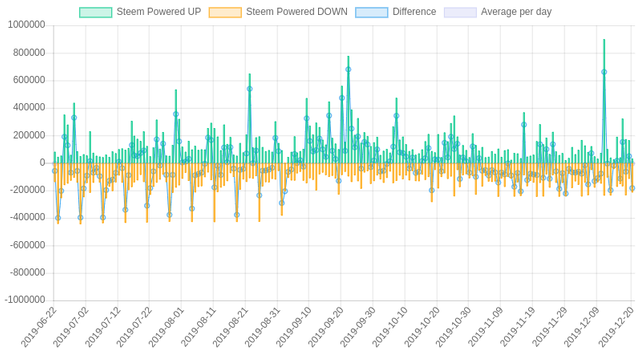This screenshot has width=640, height=361.
Task: Click the x-axis date 2019-07-22
Action: (x=134, y=327)
